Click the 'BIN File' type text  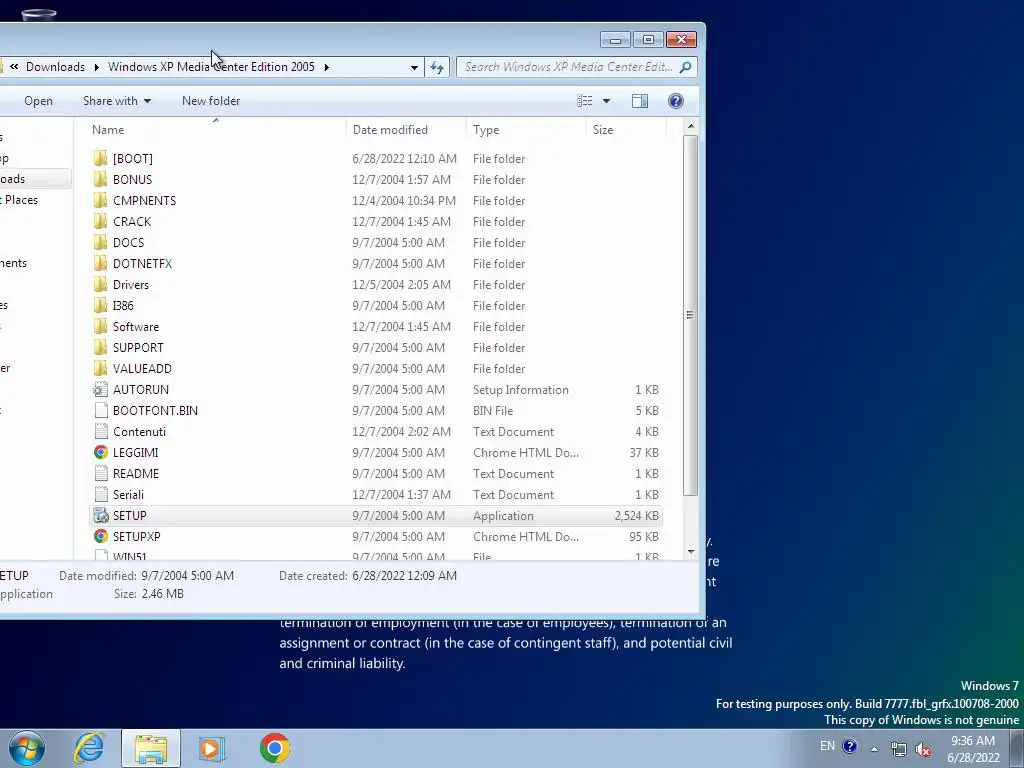(492, 411)
